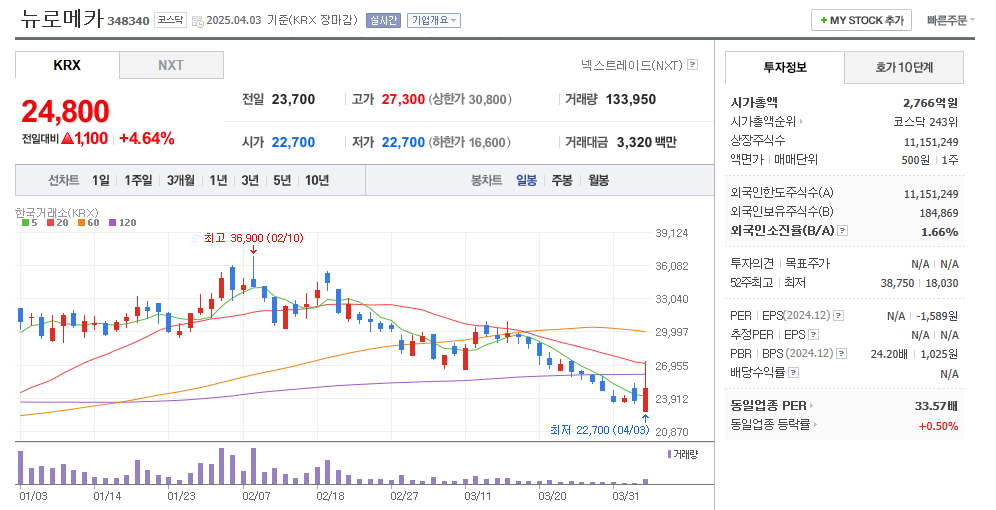Click the 전일 value 23,700
The width and height of the screenshot is (996, 510).
coord(293,100)
